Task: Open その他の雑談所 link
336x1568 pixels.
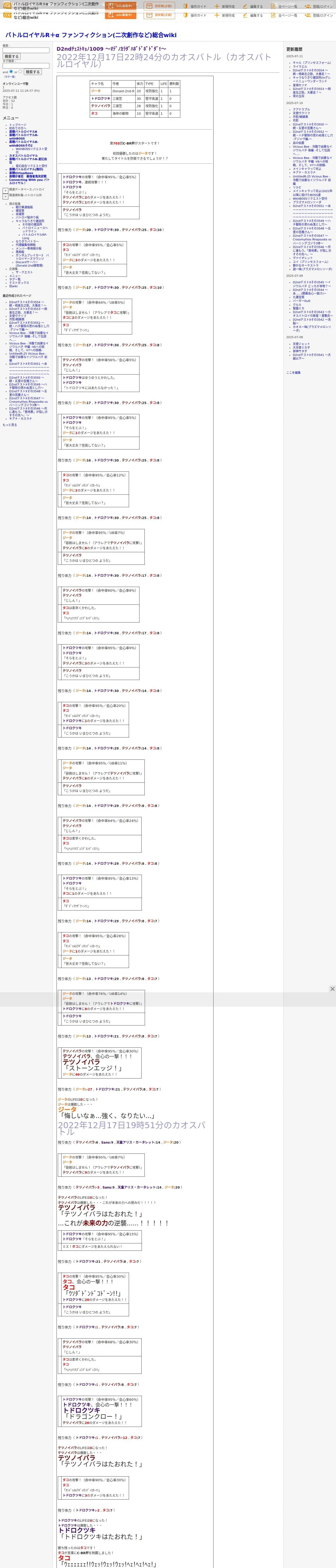Action: (32, 224)
